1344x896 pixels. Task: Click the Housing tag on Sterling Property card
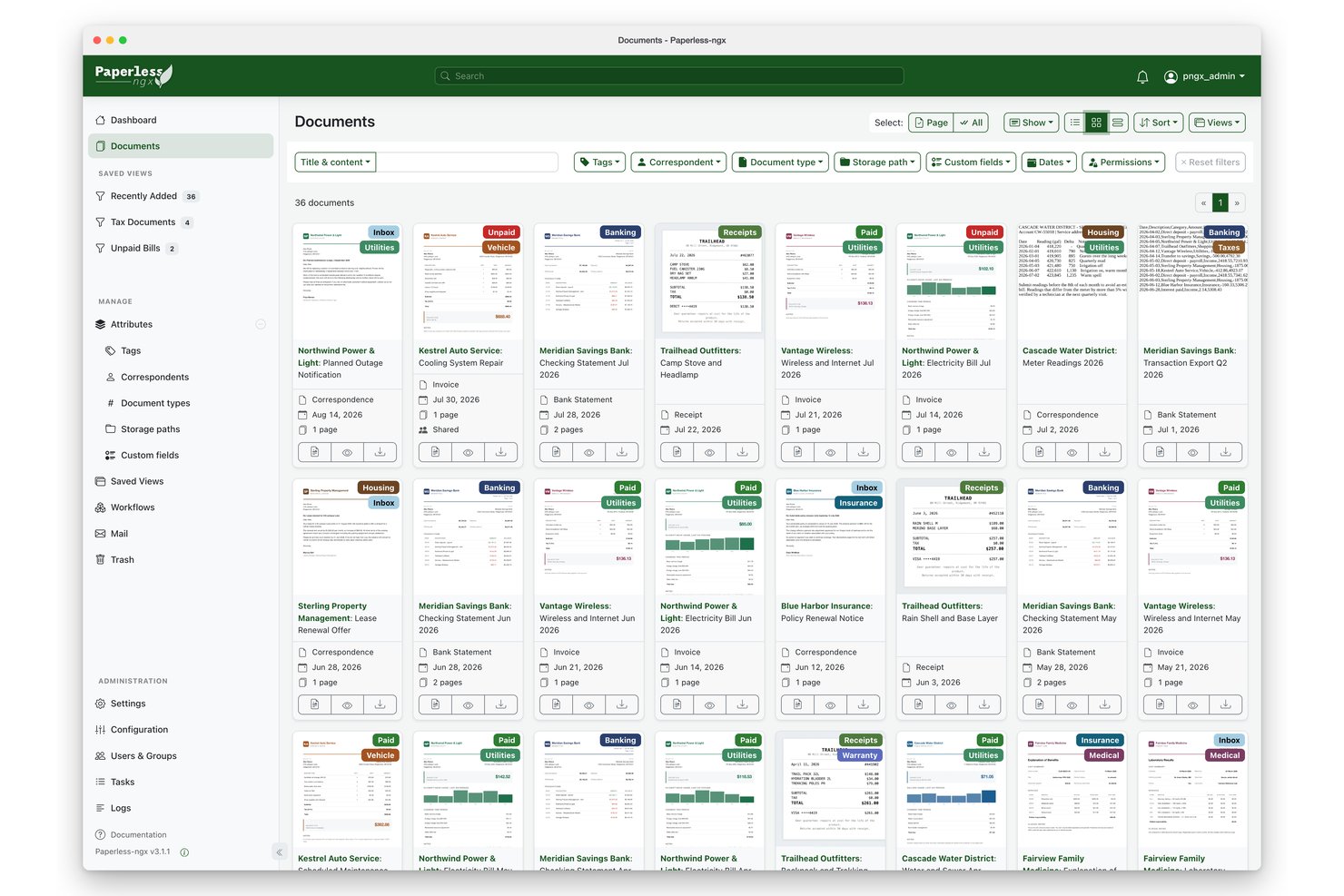click(x=379, y=487)
